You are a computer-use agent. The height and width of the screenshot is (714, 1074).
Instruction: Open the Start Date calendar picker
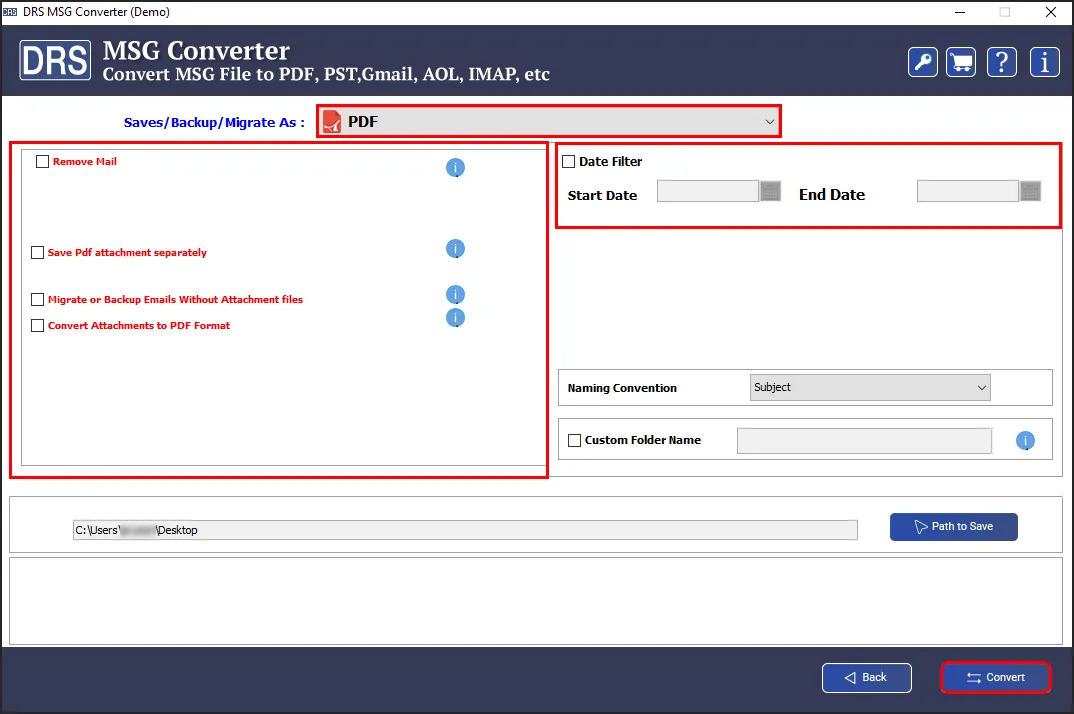tap(771, 191)
